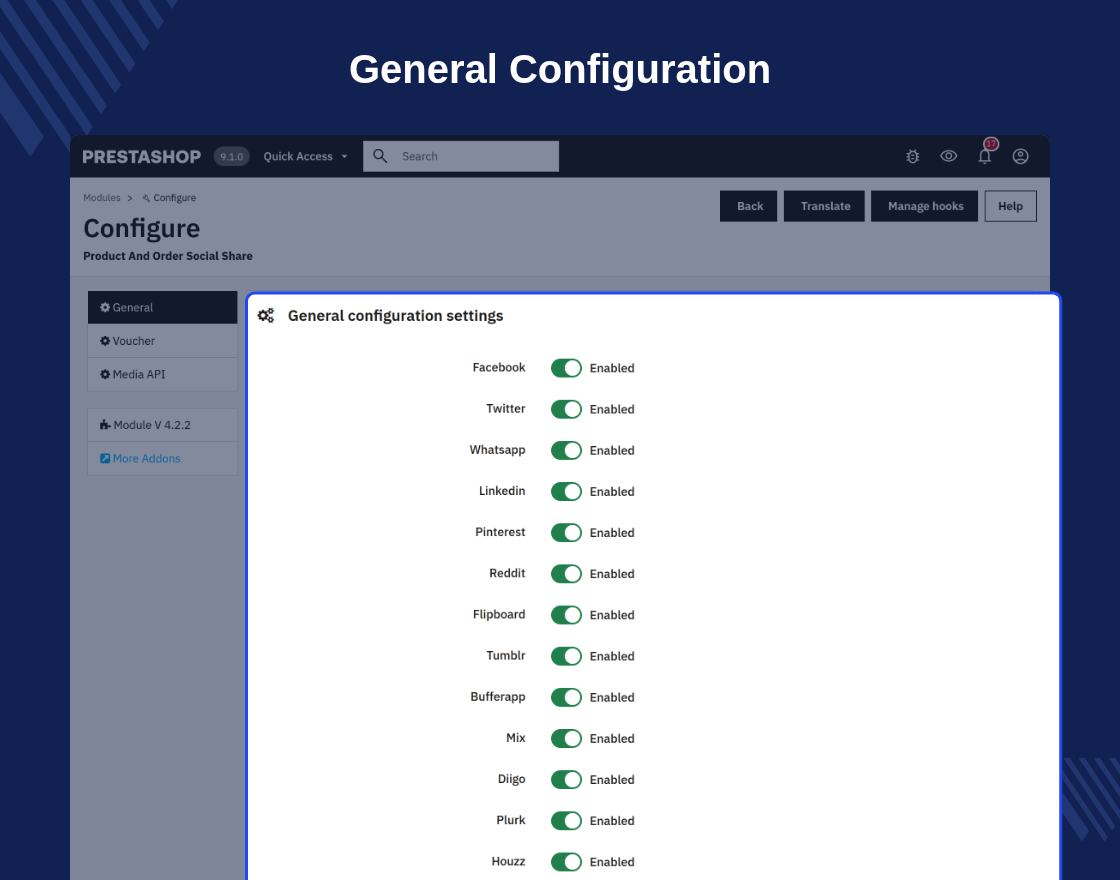Toggle the Plurk switch

point(566,821)
